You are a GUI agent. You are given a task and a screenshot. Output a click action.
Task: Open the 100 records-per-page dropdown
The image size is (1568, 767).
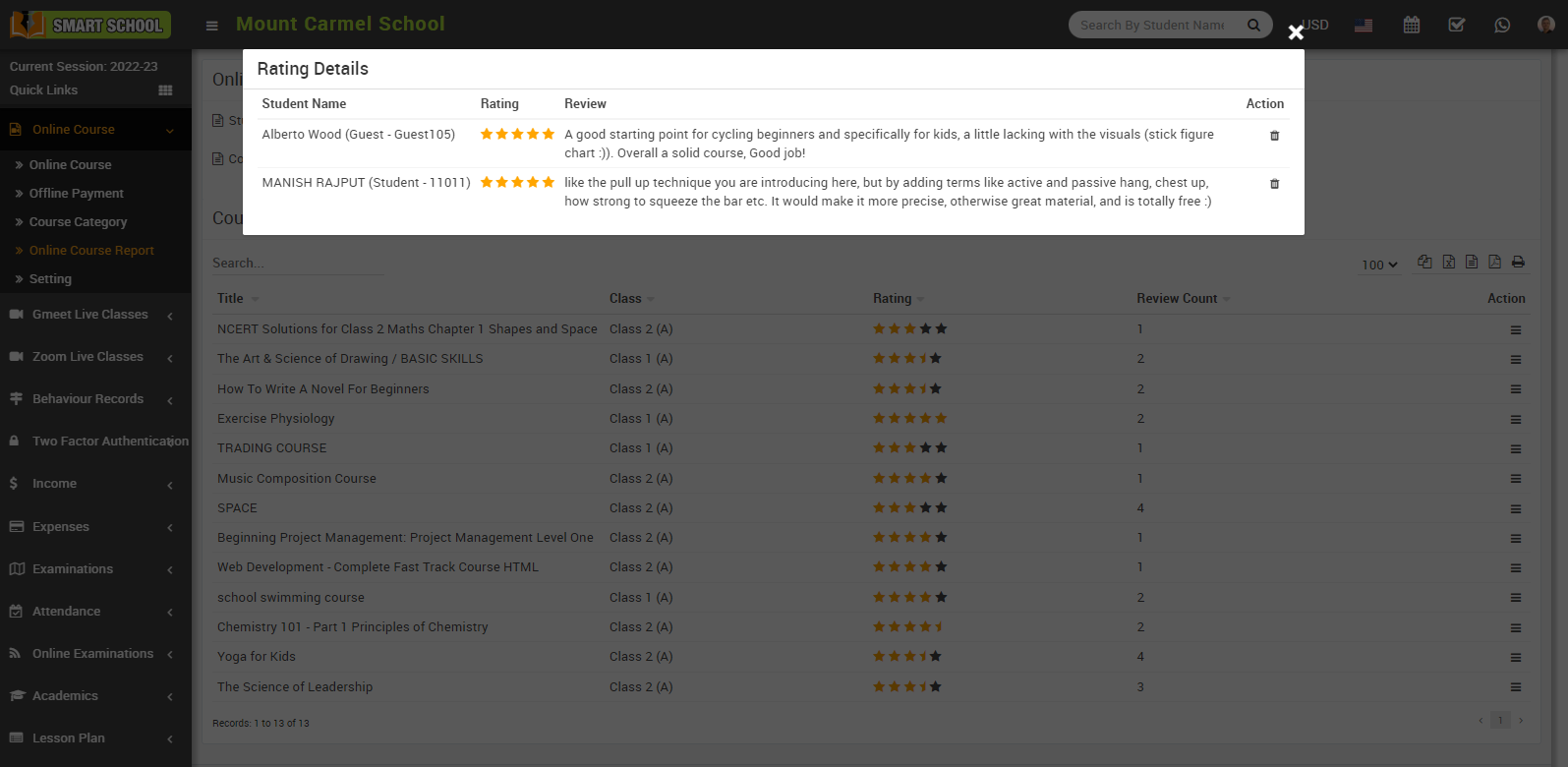[1378, 265]
